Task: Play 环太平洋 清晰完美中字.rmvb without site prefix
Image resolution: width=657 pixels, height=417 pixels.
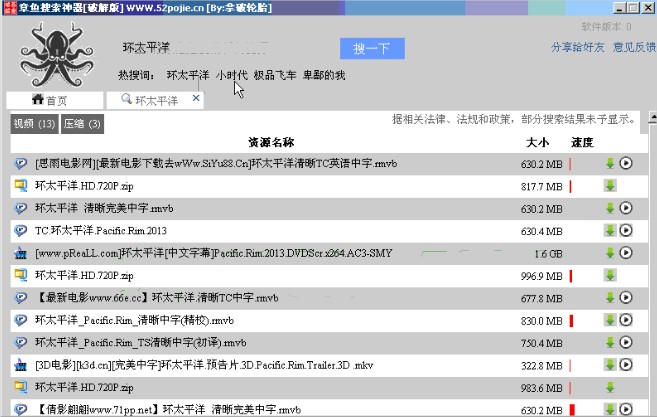Action: pos(626,208)
